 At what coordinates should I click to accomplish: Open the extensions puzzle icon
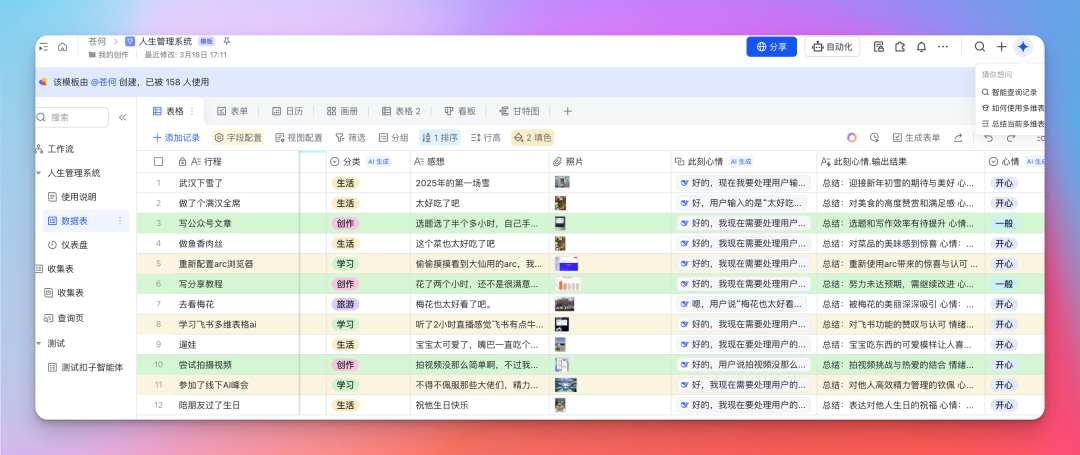point(900,47)
